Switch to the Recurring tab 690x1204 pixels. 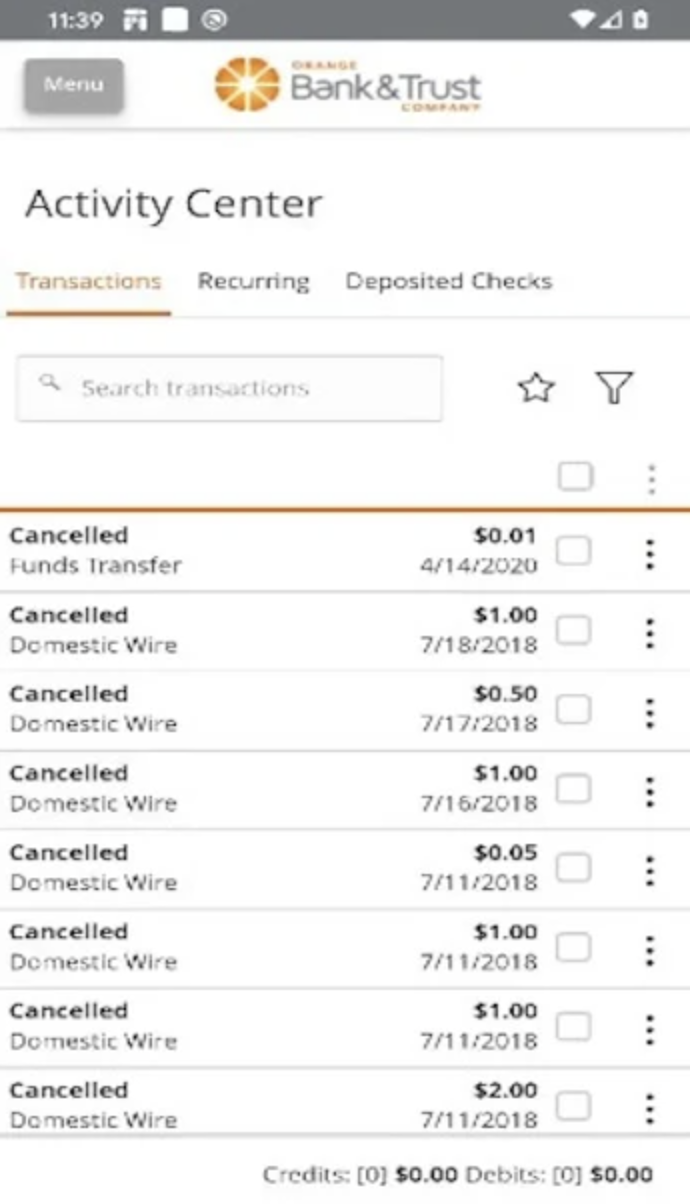click(253, 282)
